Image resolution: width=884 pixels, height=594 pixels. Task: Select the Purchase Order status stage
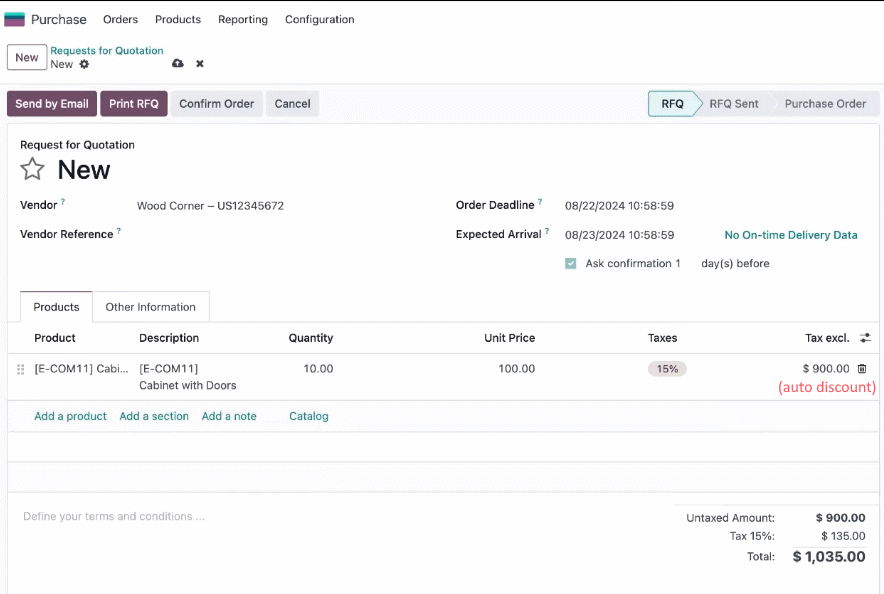pyautogui.click(x=825, y=104)
